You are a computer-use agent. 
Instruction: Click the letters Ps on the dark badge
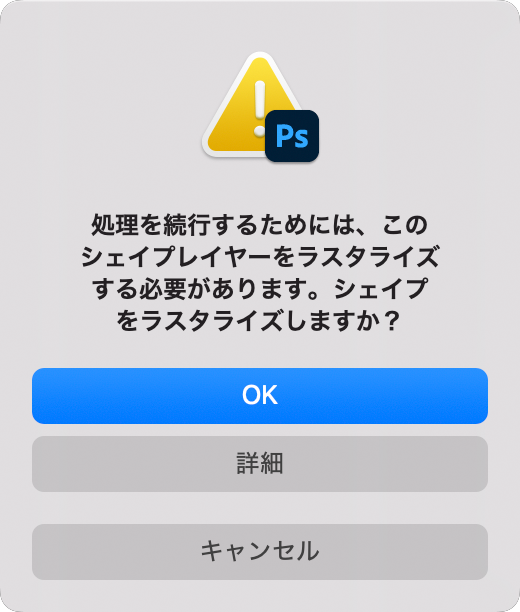pos(292,136)
